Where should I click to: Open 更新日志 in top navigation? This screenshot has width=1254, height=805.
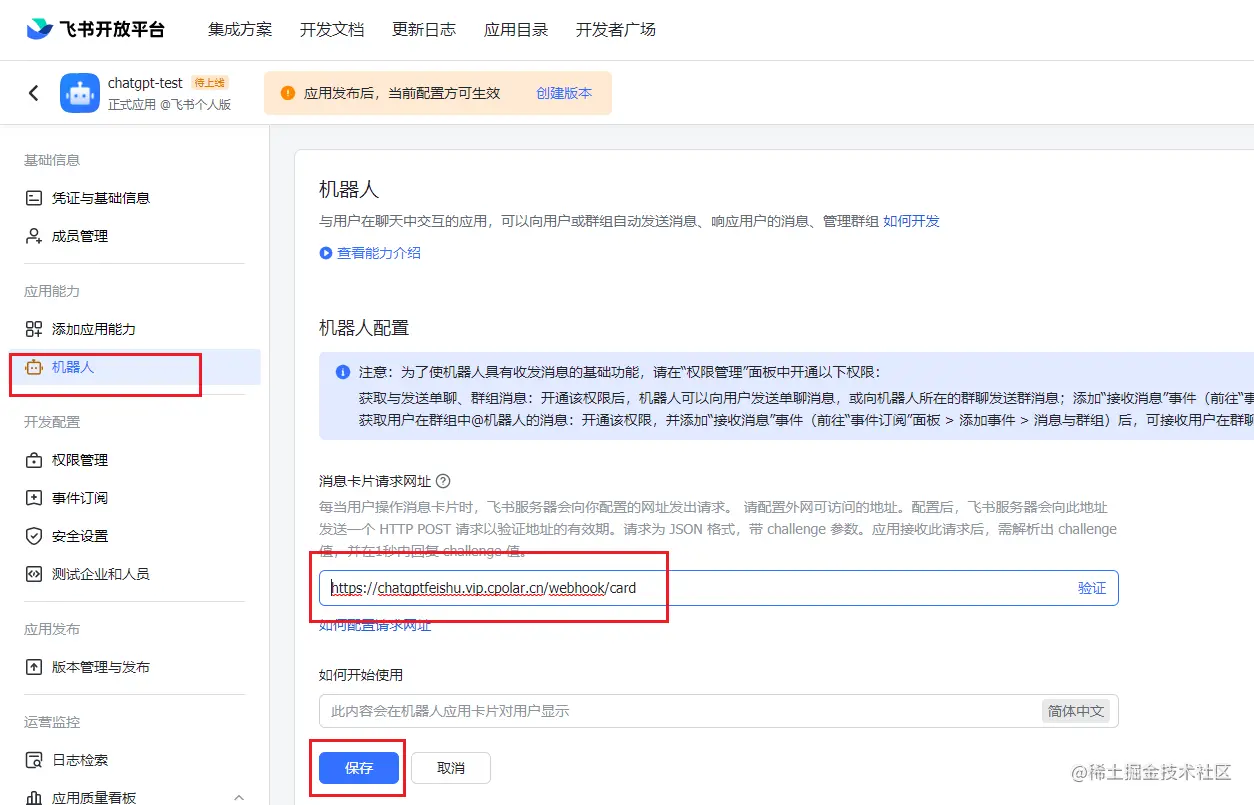424,29
